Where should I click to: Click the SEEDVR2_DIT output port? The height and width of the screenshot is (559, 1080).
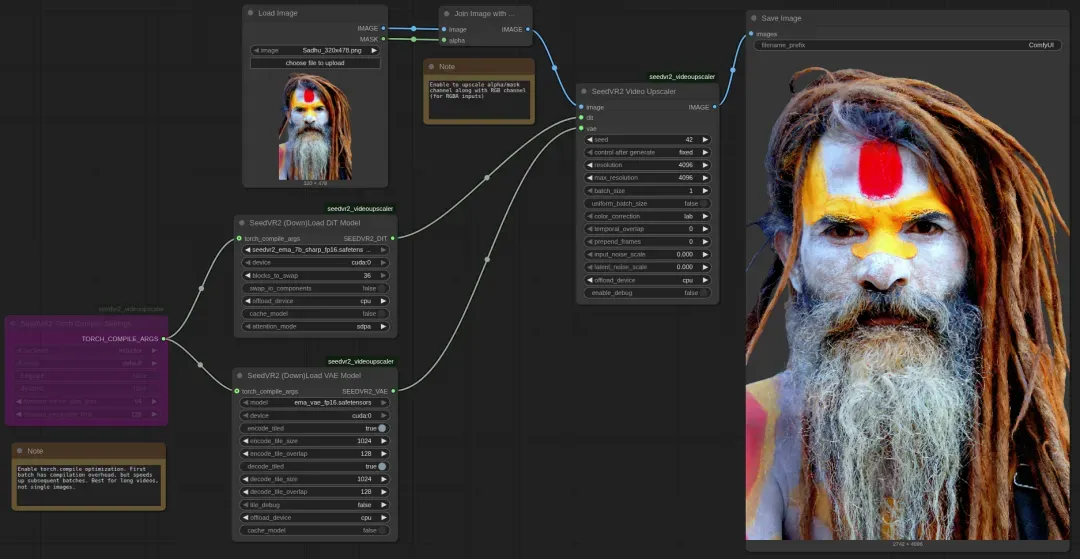pyautogui.click(x=393, y=238)
